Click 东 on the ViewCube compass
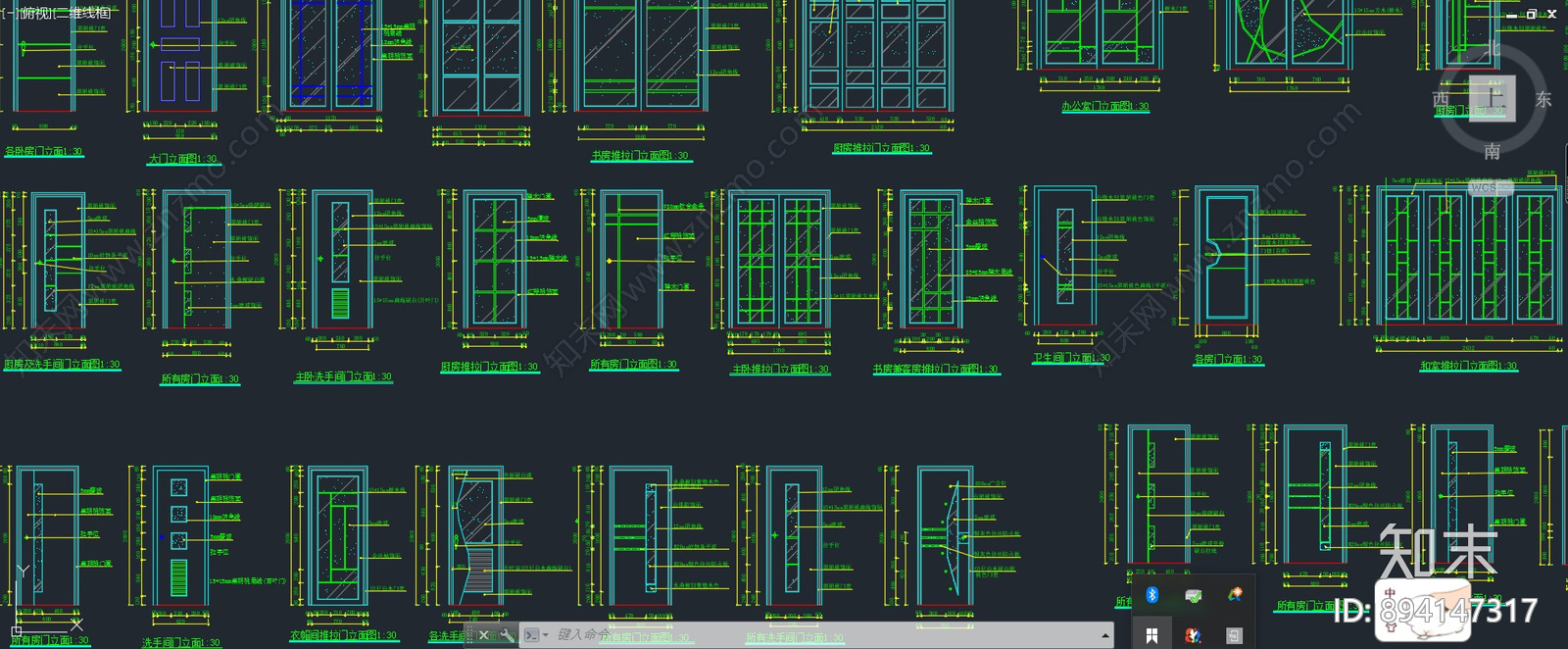 [x=1543, y=99]
